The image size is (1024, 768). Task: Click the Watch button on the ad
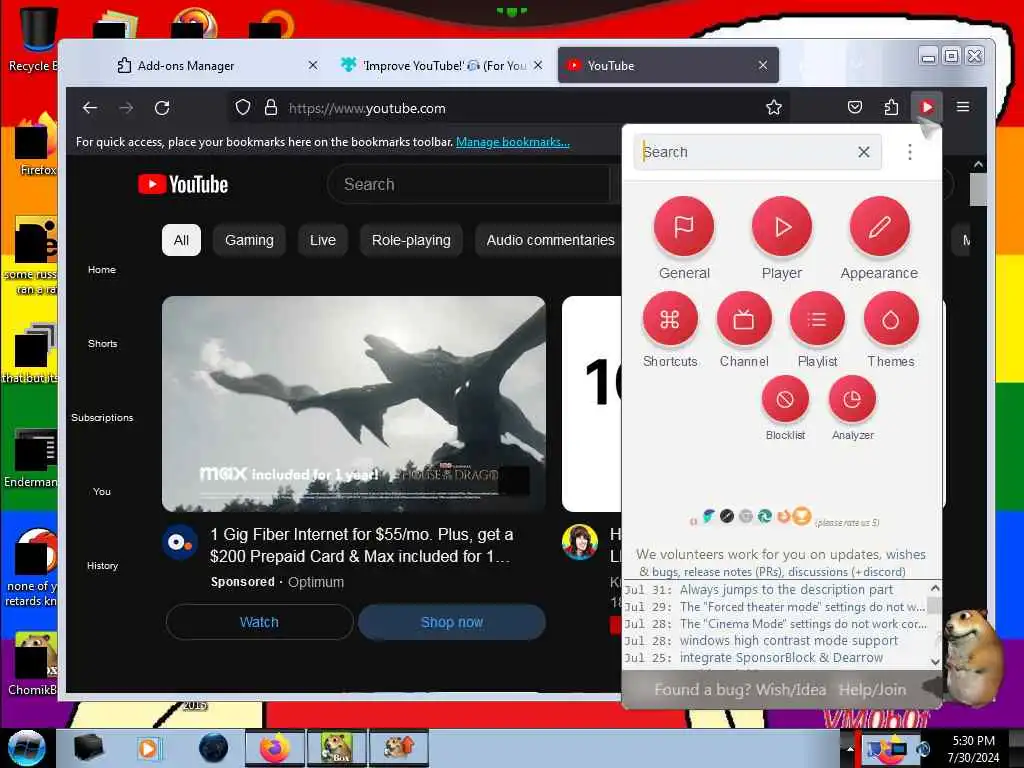pos(260,622)
